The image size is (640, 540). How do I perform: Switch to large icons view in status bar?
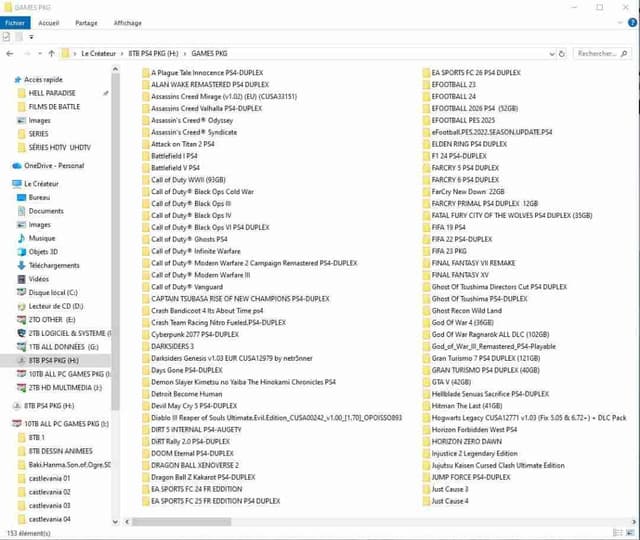pos(632,533)
